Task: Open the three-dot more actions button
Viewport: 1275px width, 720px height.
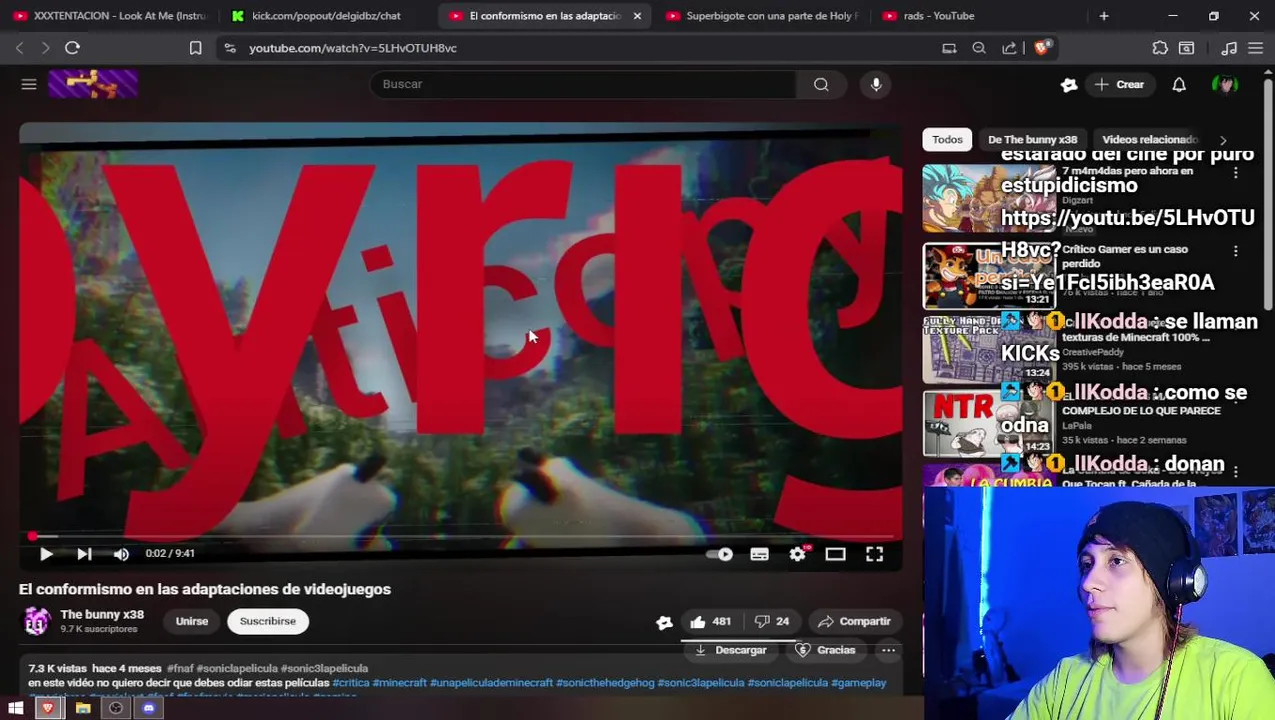Action: click(888, 651)
